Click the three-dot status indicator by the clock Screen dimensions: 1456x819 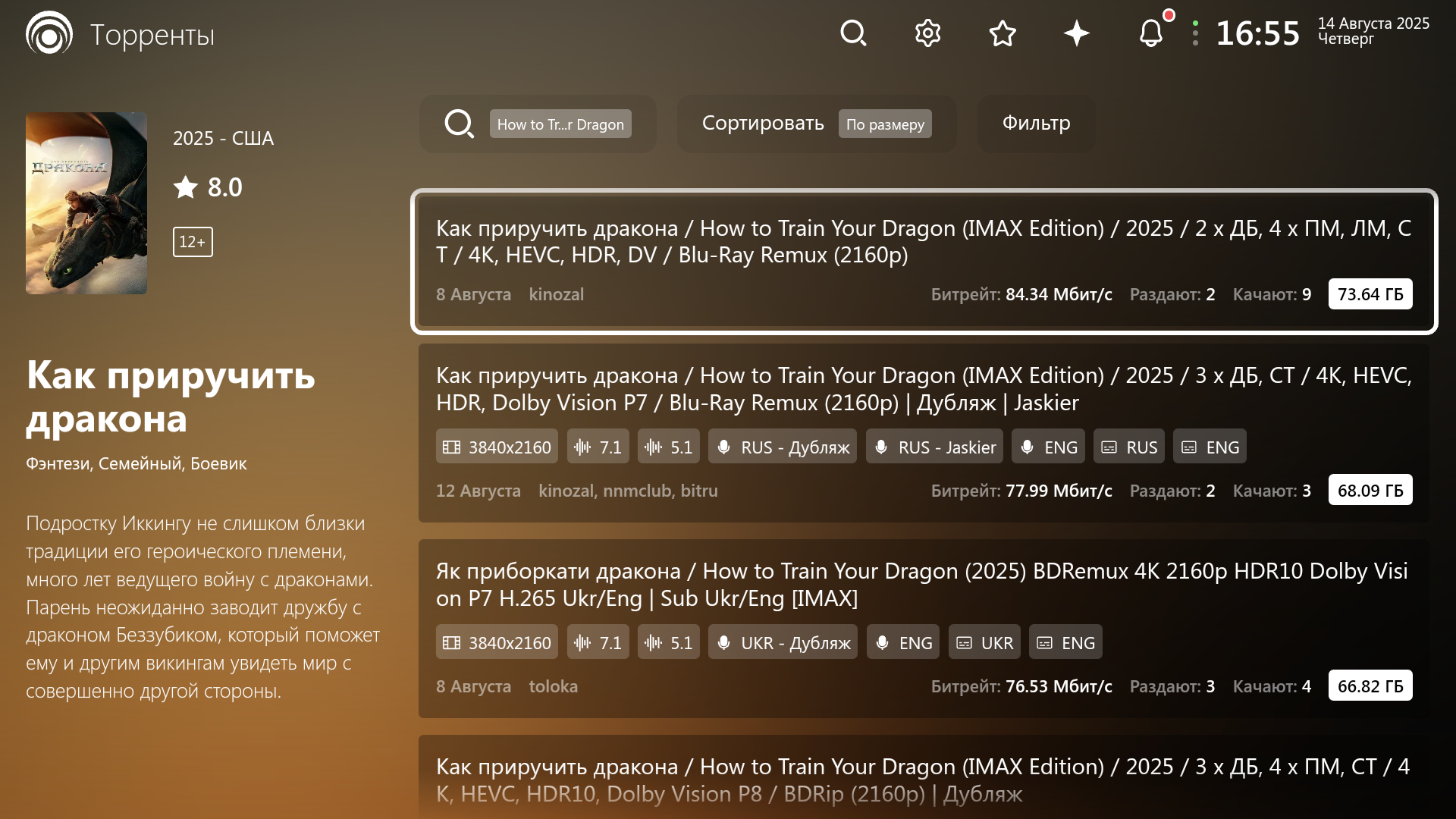tap(1195, 33)
